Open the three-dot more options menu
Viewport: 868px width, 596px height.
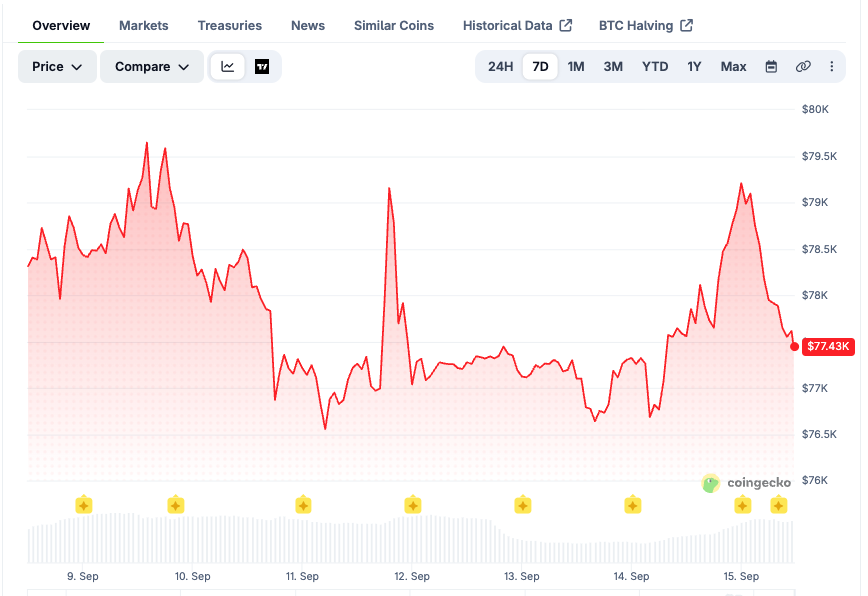[x=831, y=66]
